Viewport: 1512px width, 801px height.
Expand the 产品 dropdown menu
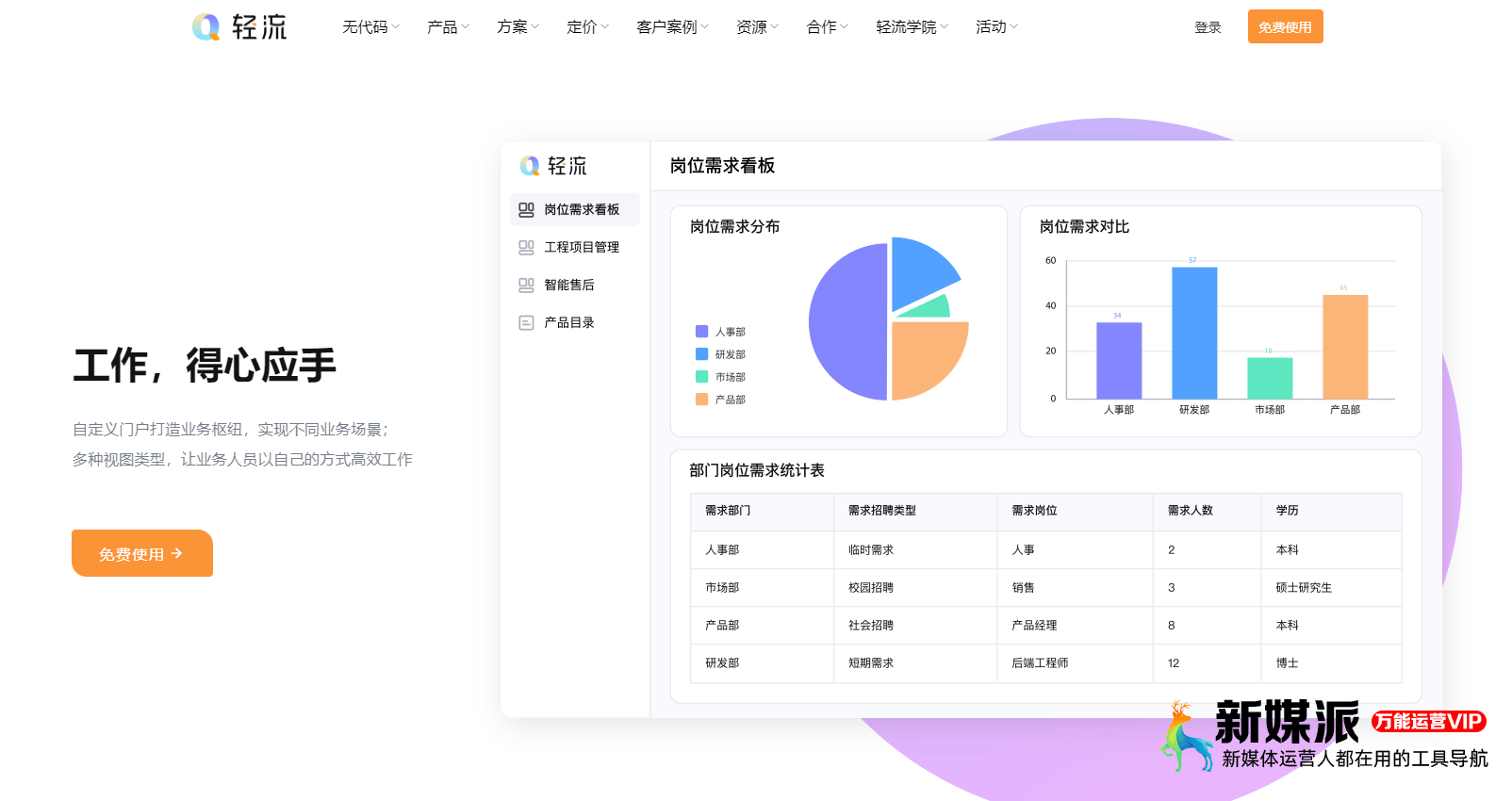pos(448,27)
